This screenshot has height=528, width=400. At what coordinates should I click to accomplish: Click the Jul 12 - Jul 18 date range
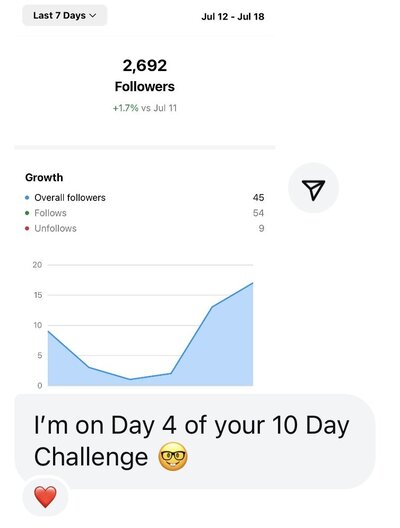(233, 16)
